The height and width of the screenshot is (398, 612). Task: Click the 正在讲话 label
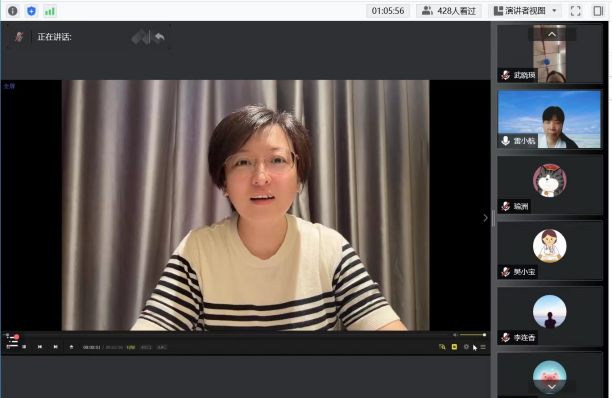click(54, 37)
